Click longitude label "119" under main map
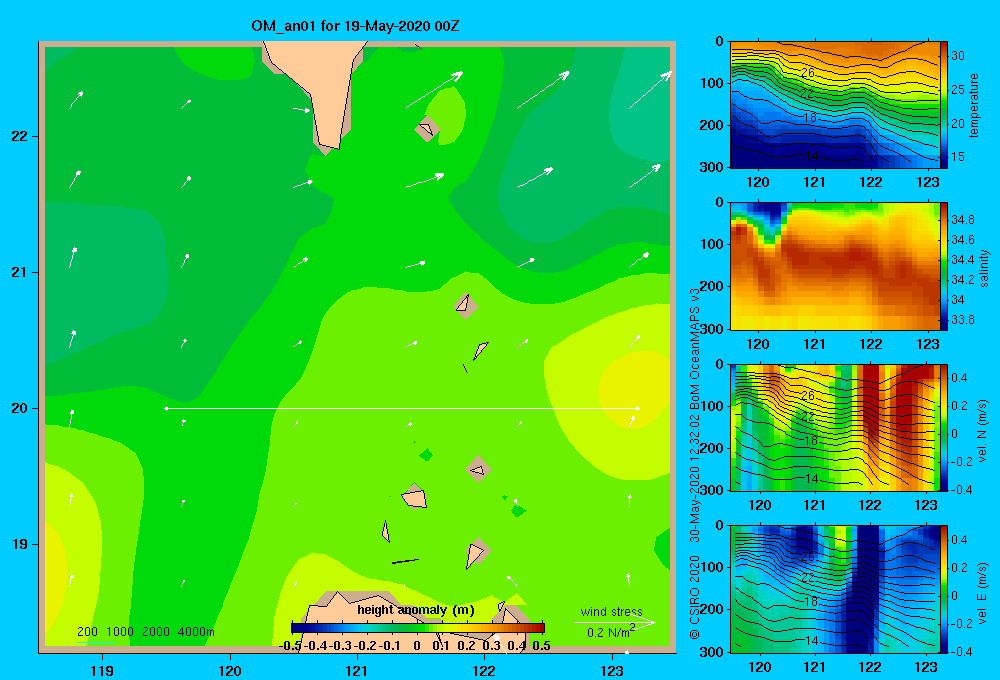 [102, 670]
